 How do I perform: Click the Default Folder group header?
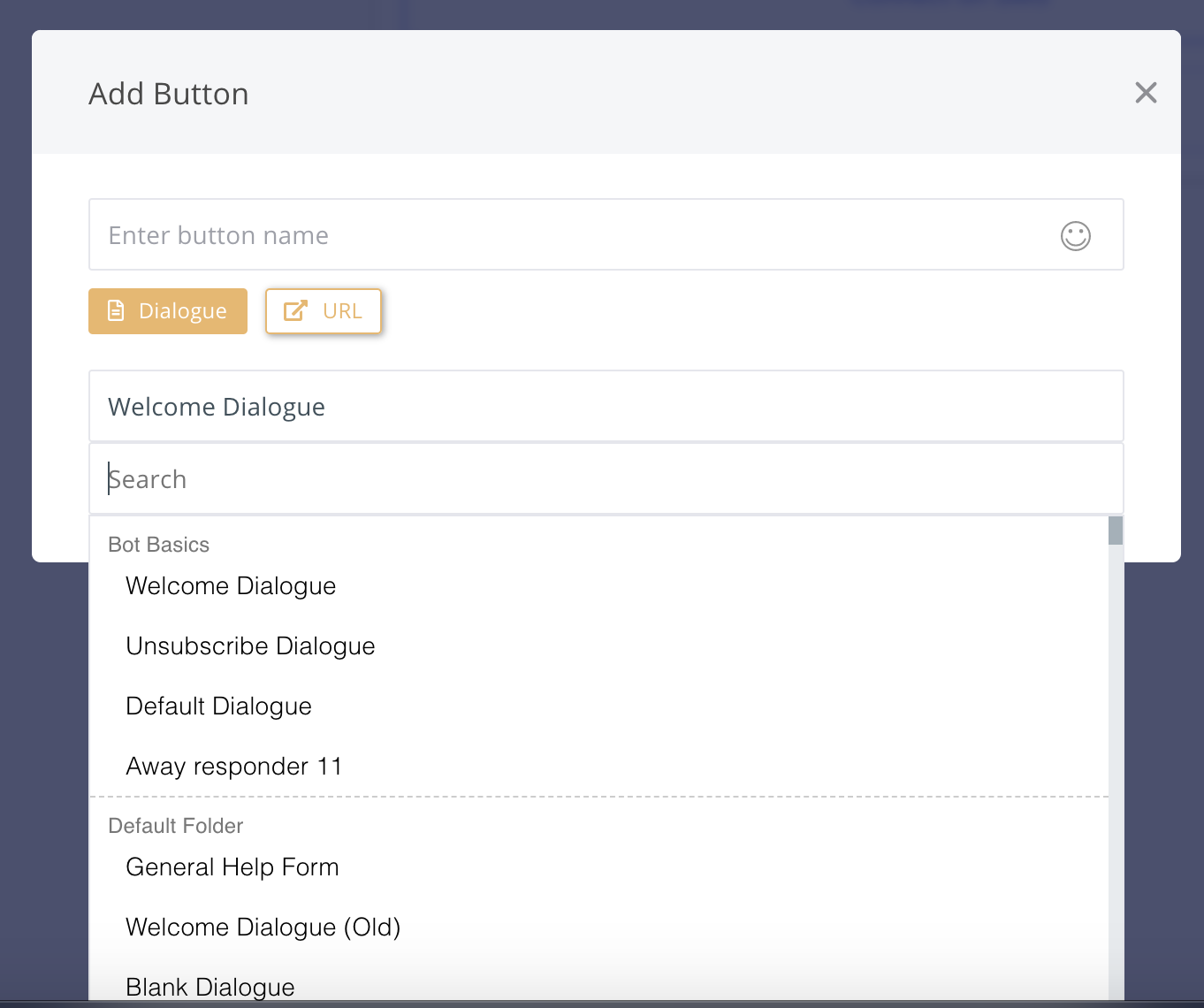pos(176,826)
